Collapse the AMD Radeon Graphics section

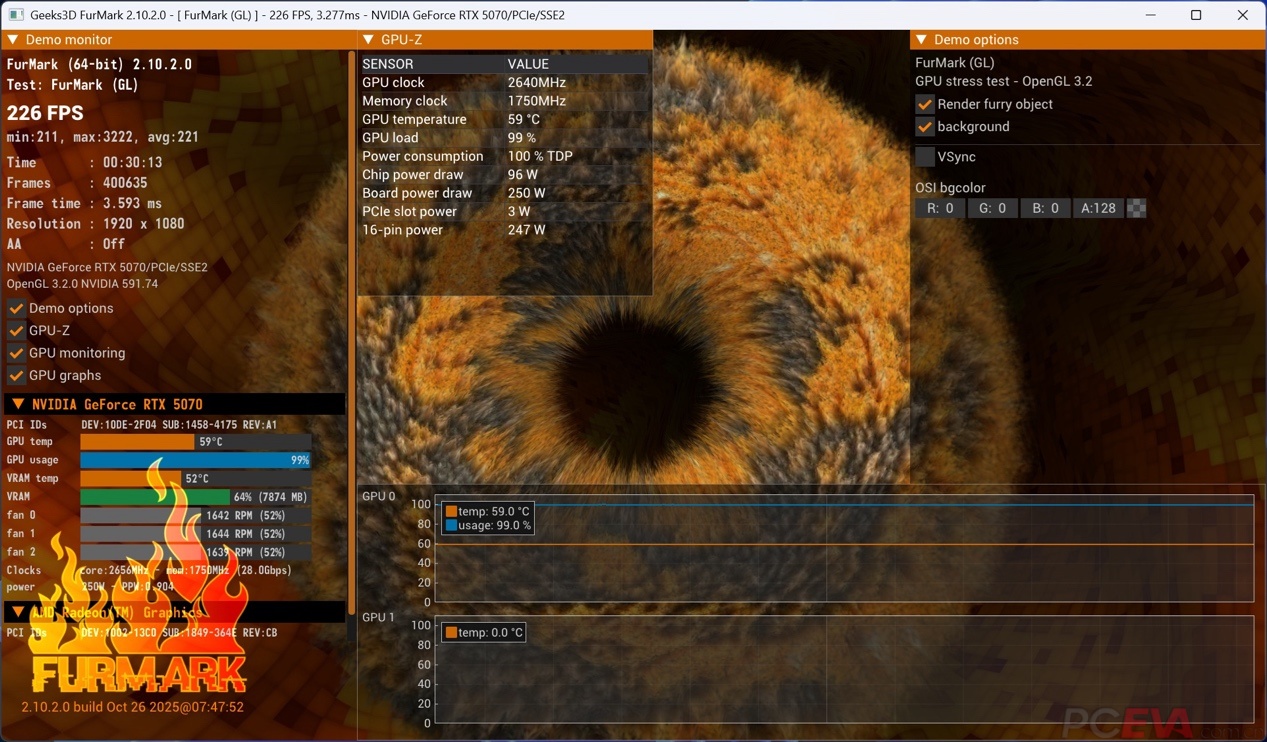click(17, 612)
